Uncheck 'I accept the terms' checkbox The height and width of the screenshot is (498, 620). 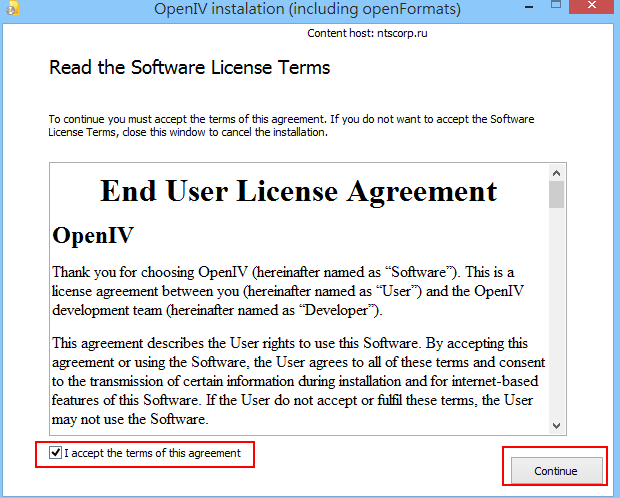click(55, 453)
